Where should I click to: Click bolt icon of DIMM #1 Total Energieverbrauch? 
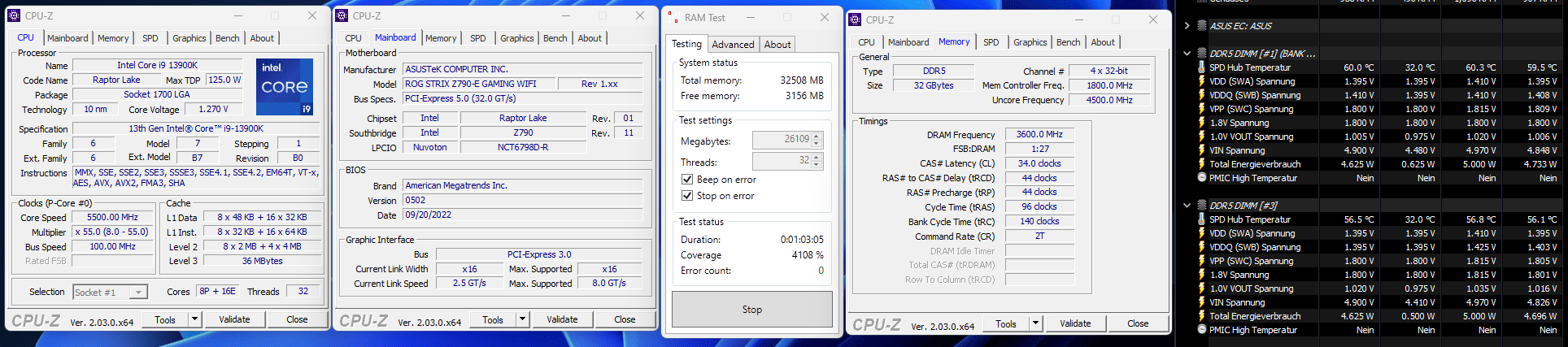coord(1202,164)
